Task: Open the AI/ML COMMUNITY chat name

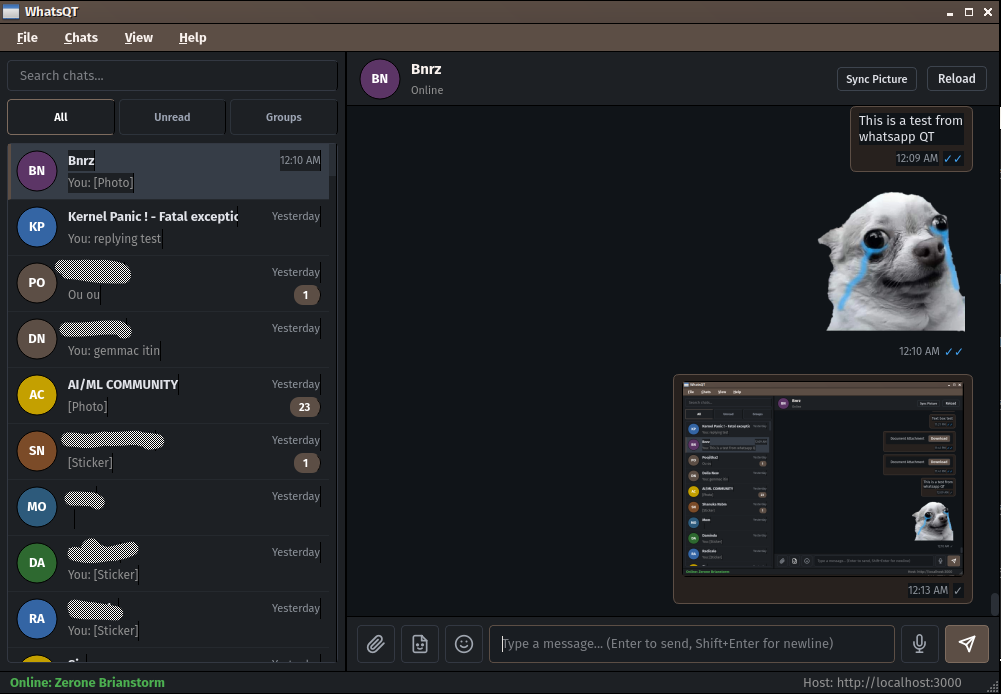Action: click(x=123, y=384)
